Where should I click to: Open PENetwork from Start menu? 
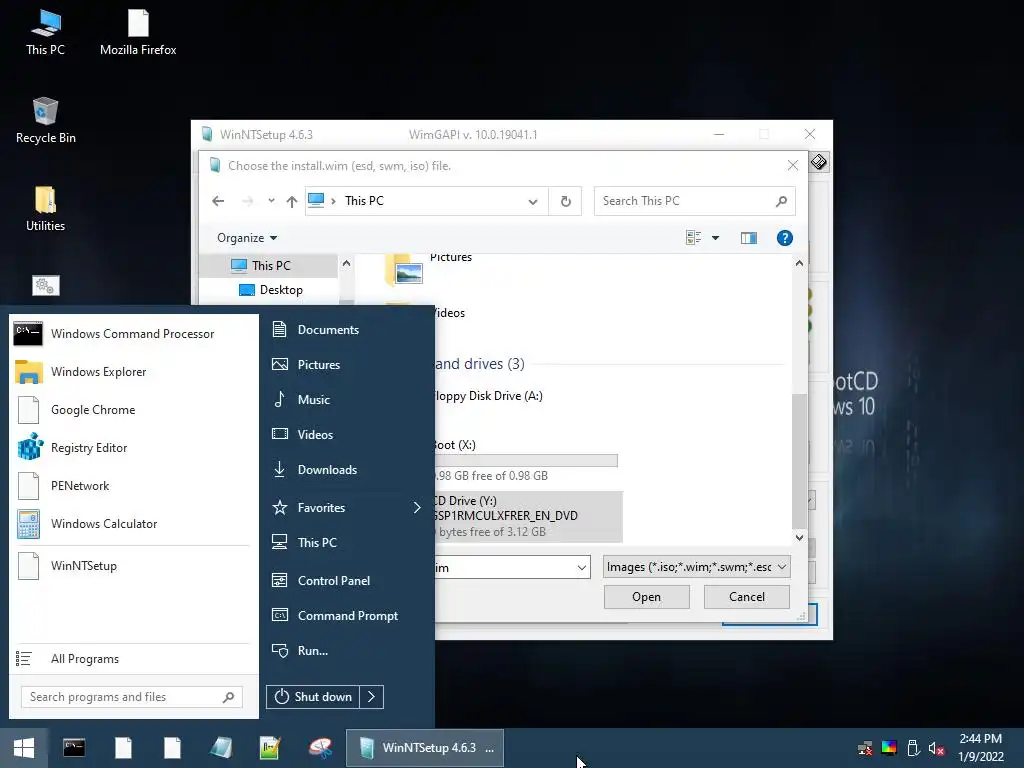(133, 485)
